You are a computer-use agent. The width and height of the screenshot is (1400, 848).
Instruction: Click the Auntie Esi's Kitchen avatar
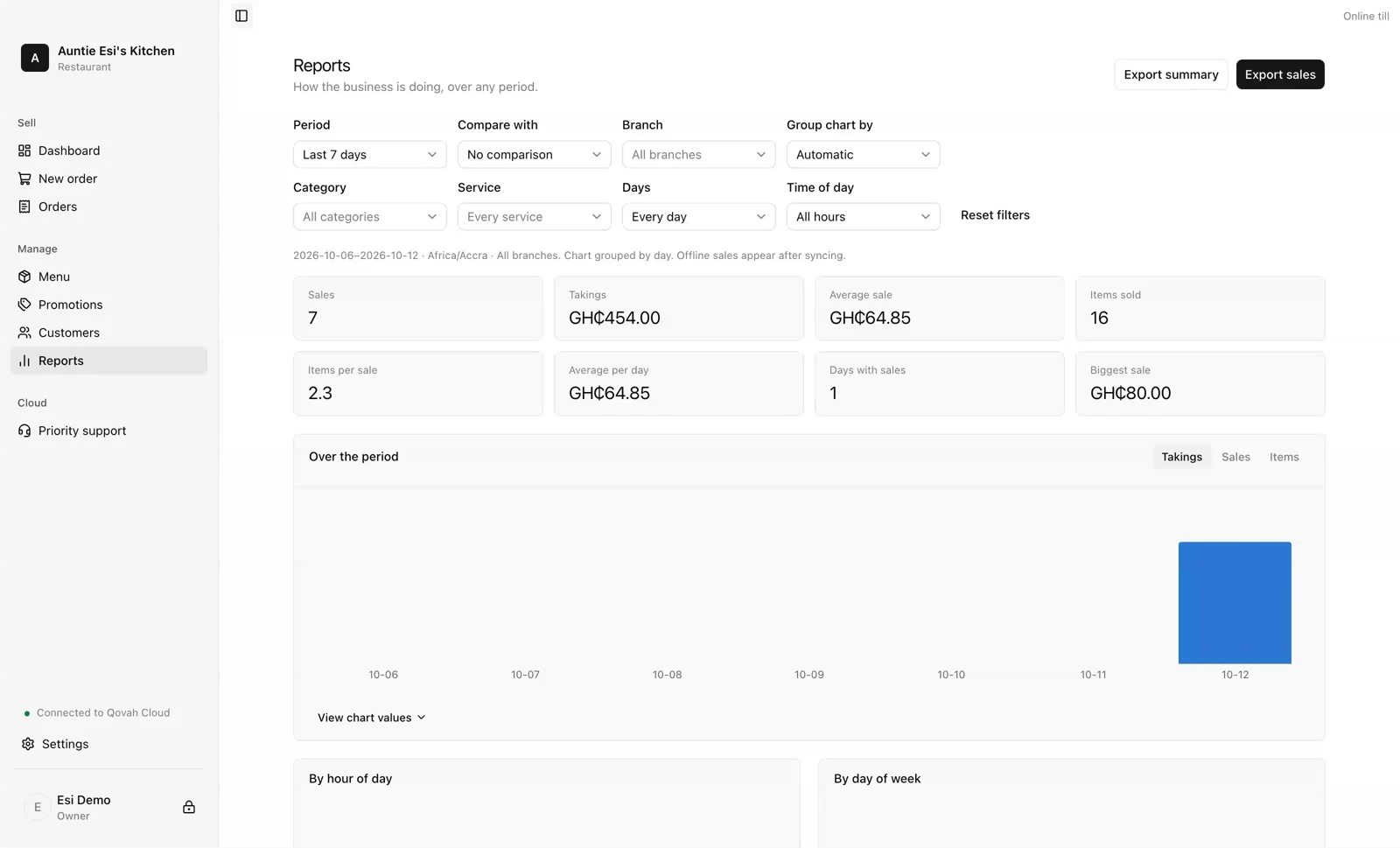(x=35, y=58)
